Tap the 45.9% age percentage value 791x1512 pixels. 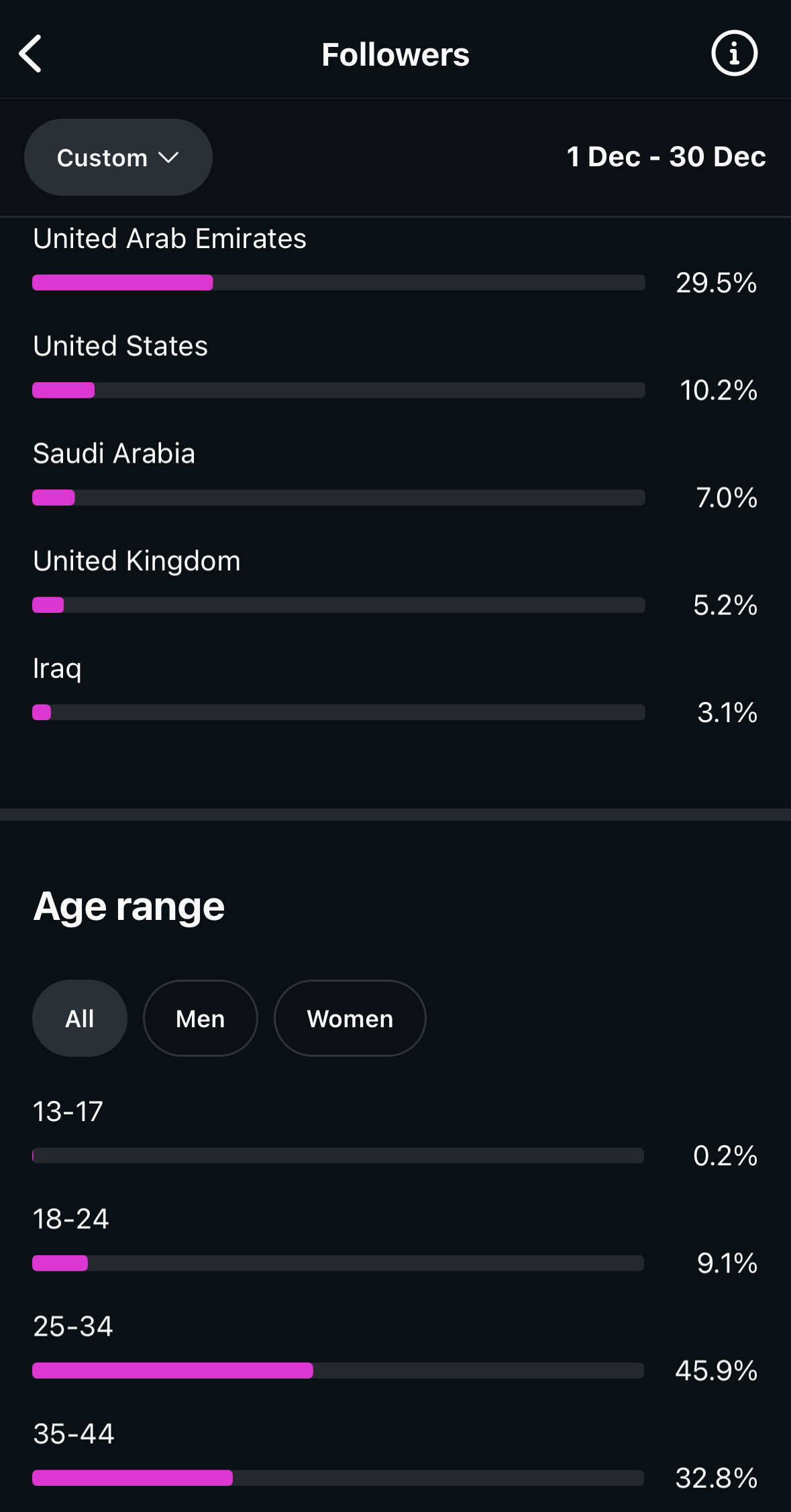tap(716, 1371)
